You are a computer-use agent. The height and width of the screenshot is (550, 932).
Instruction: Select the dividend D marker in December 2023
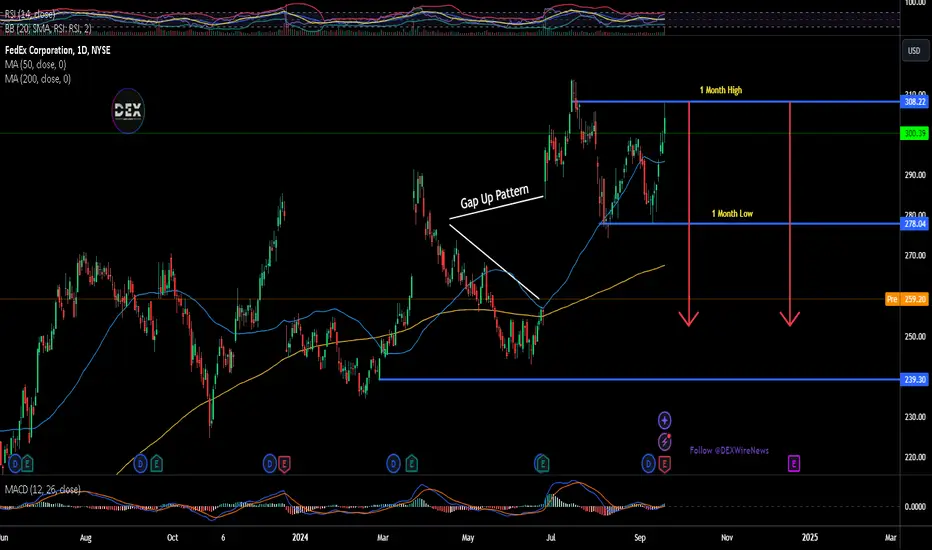pyautogui.click(x=269, y=463)
